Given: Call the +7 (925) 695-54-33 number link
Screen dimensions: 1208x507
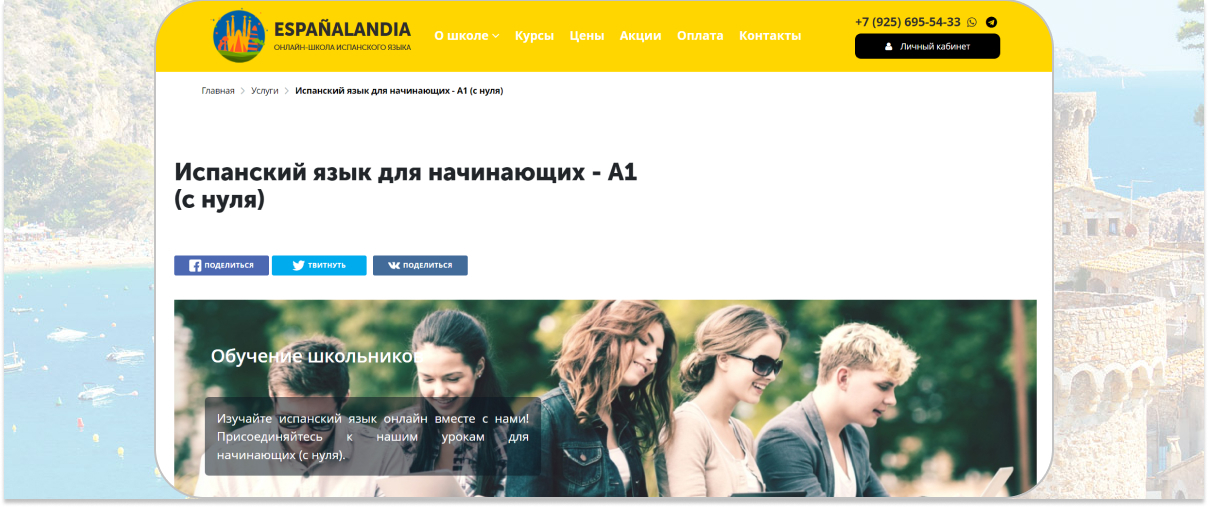Looking at the screenshot, I should point(908,22).
